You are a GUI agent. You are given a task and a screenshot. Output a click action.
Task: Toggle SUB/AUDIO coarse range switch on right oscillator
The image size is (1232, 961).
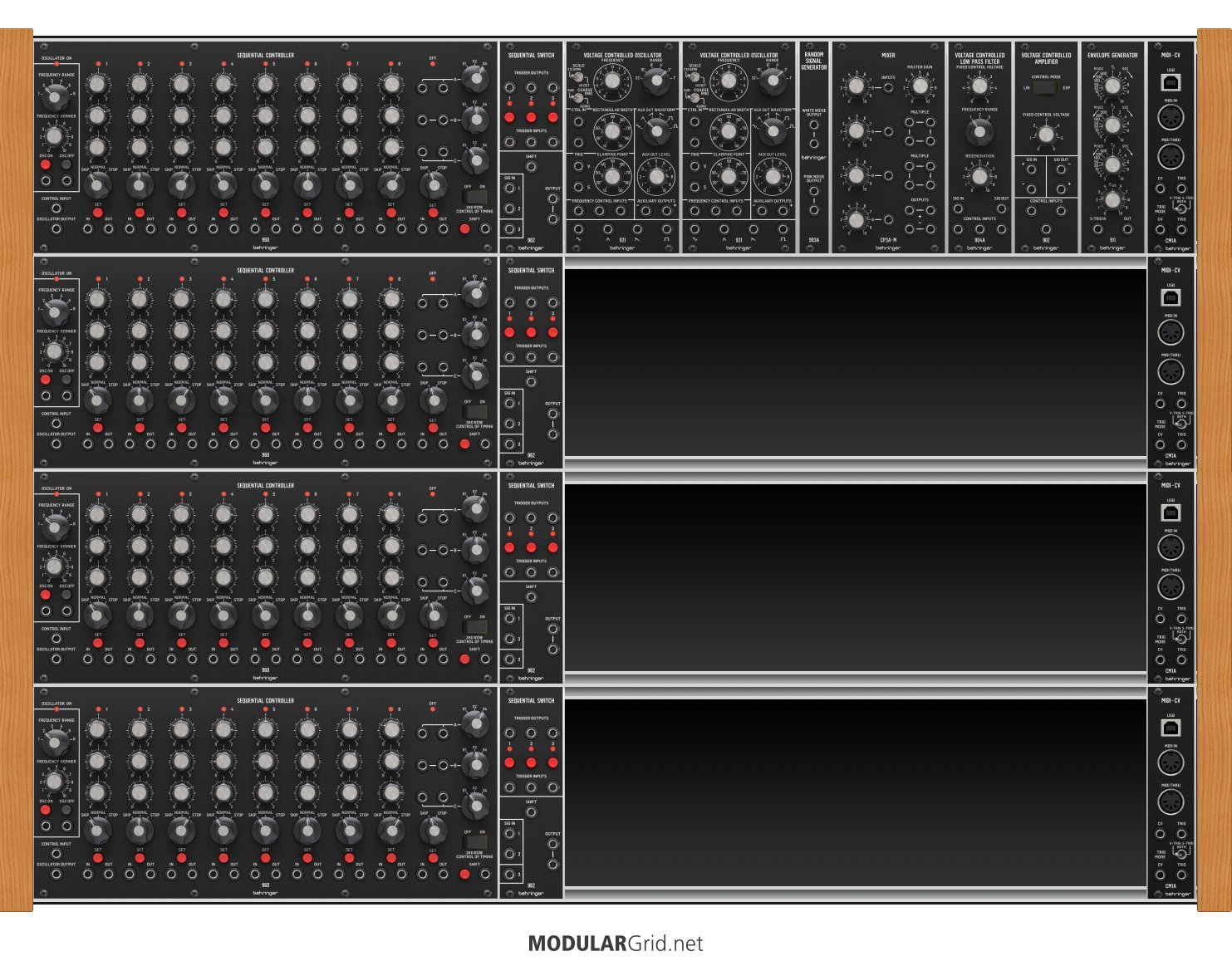click(x=692, y=96)
